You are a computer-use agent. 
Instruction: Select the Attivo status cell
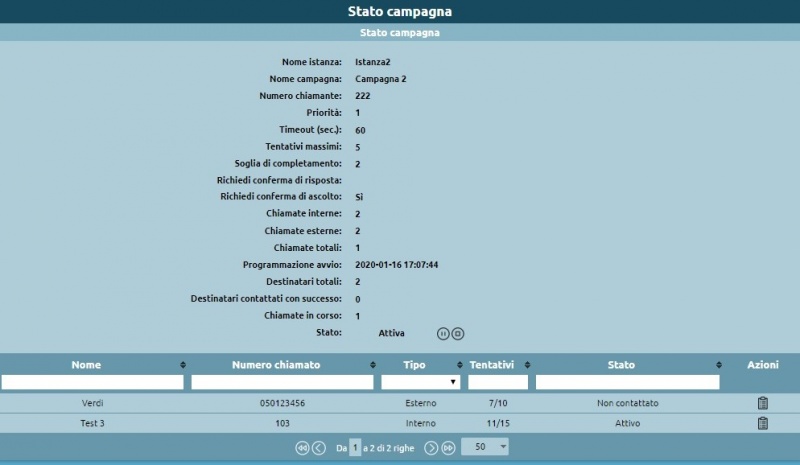628,424
